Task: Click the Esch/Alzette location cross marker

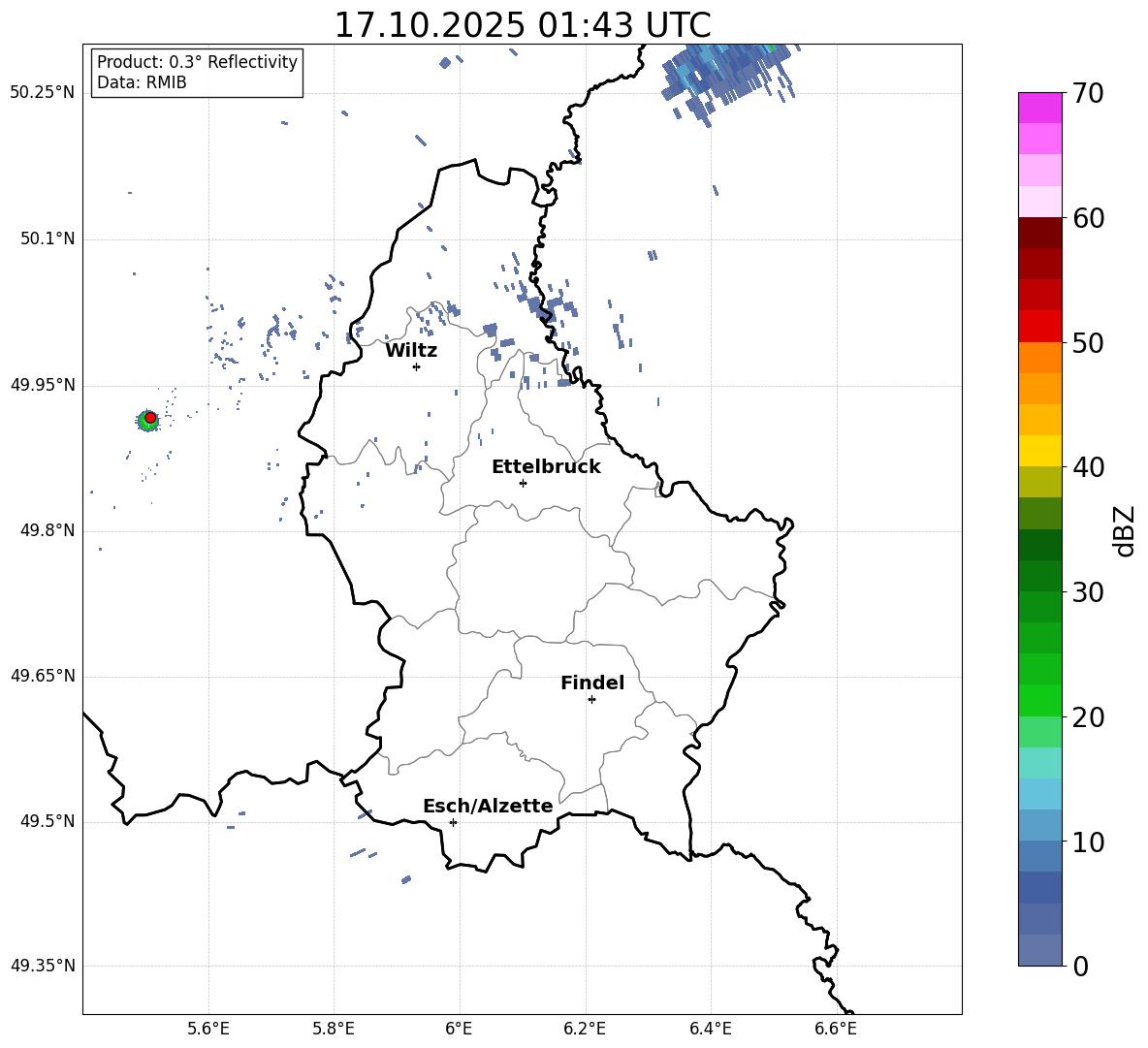Action: (453, 822)
